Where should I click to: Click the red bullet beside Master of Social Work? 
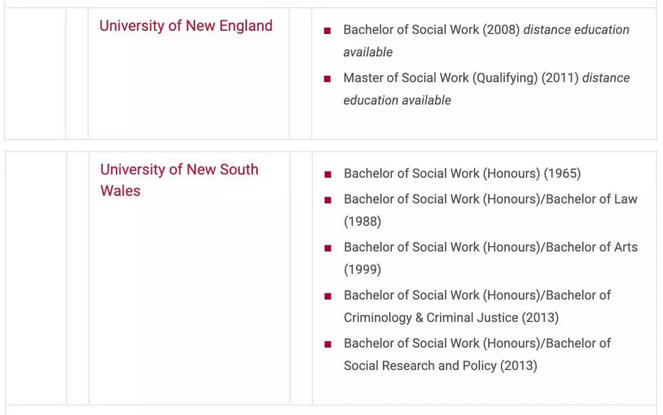click(327, 79)
